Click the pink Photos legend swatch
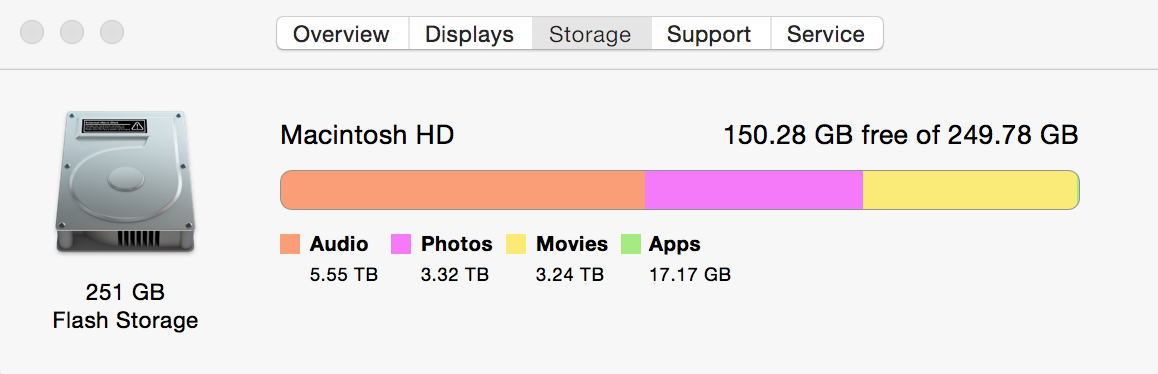The image size is (1158, 374). pyautogui.click(x=401, y=244)
